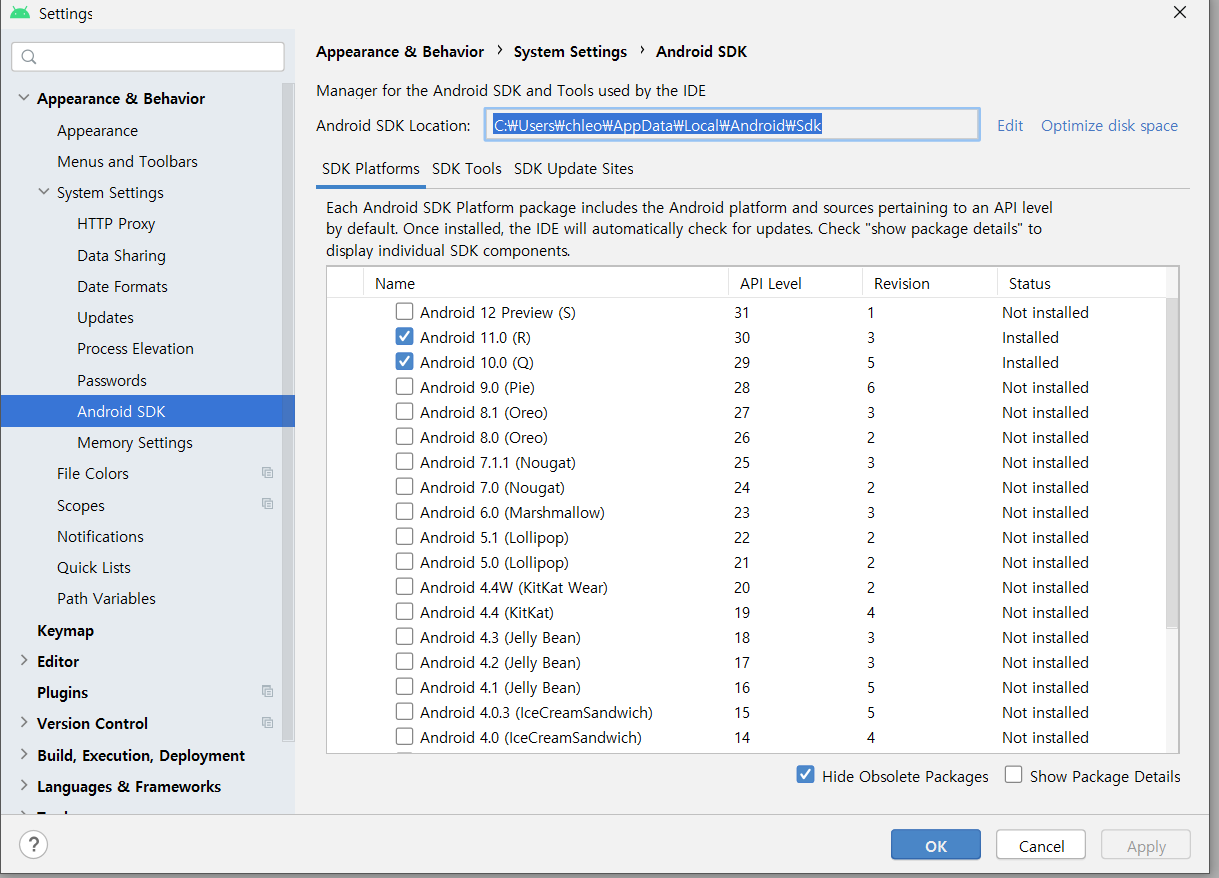Select Process Elevation in the tree

[135, 348]
